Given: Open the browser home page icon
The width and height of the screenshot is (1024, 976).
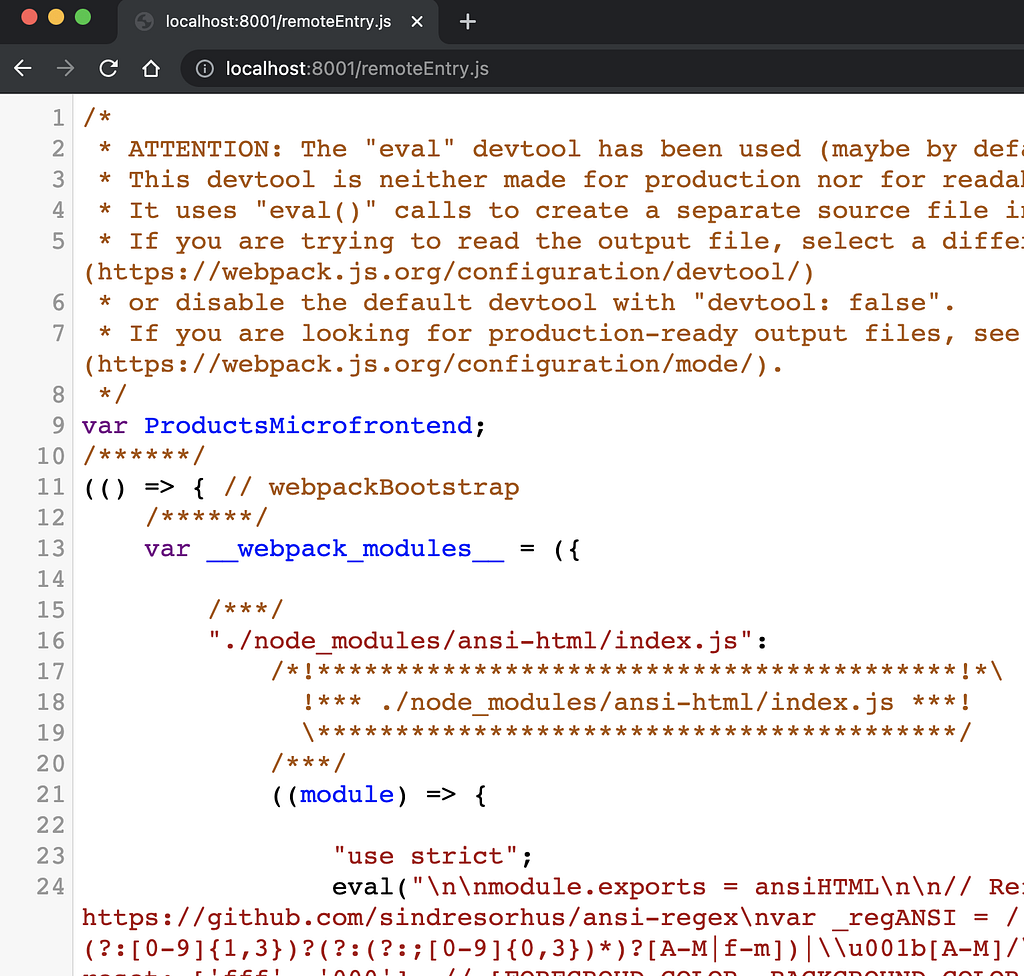Looking at the screenshot, I should click(151, 68).
